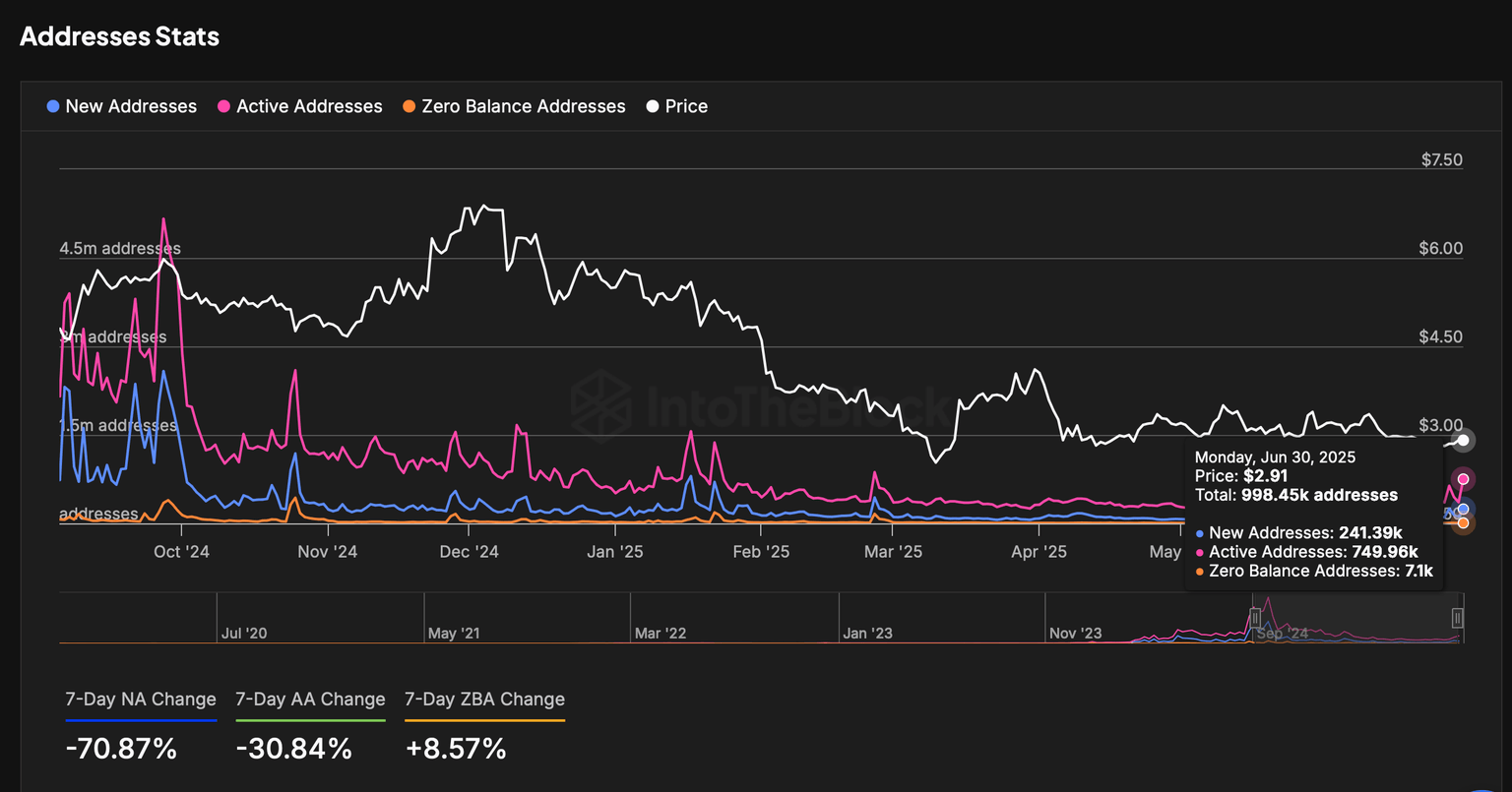Click the Jan '23 navigator timeline label
The height and width of the screenshot is (792, 1512).
tap(867, 634)
